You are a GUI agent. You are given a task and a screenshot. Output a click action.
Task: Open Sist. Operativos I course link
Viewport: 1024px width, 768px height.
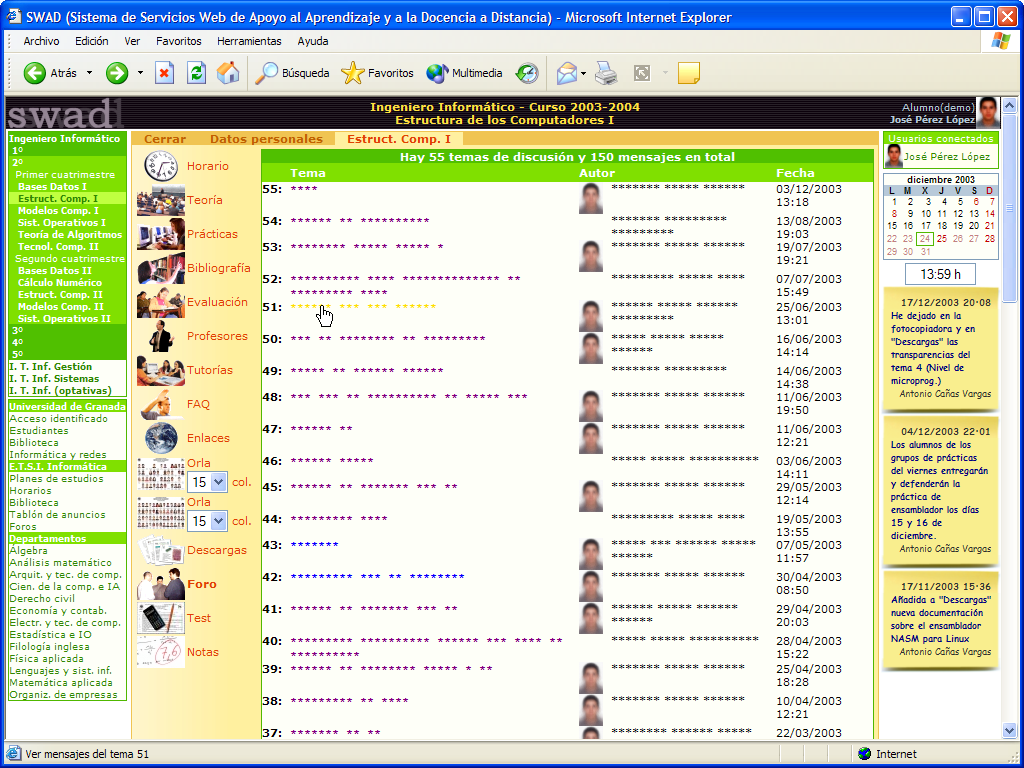62,222
